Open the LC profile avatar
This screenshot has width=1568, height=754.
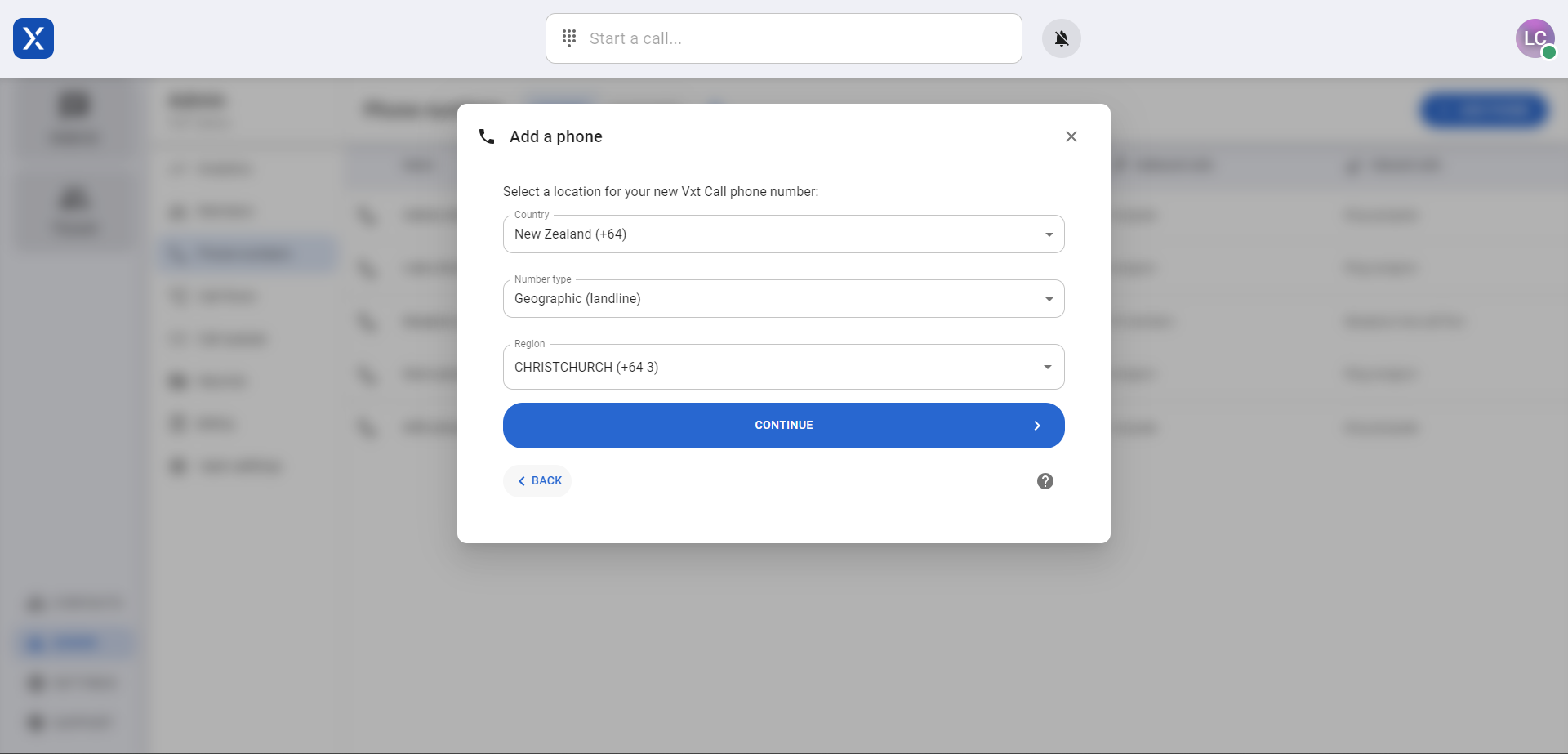1535,38
